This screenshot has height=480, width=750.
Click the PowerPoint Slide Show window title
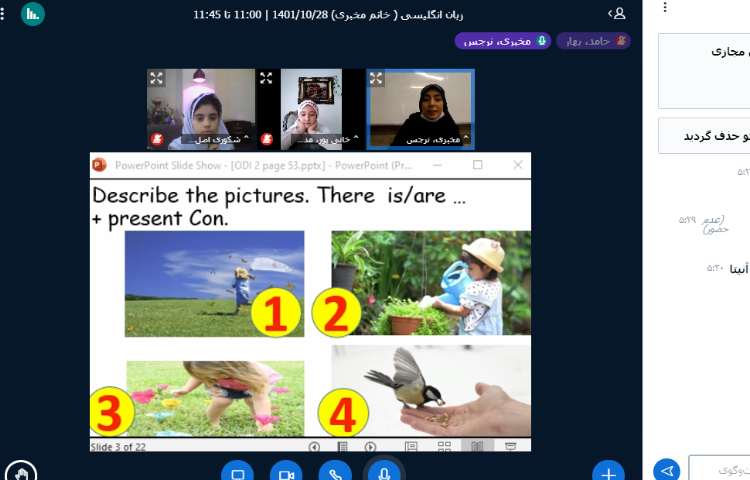pyautogui.click(x=263, y=165)
